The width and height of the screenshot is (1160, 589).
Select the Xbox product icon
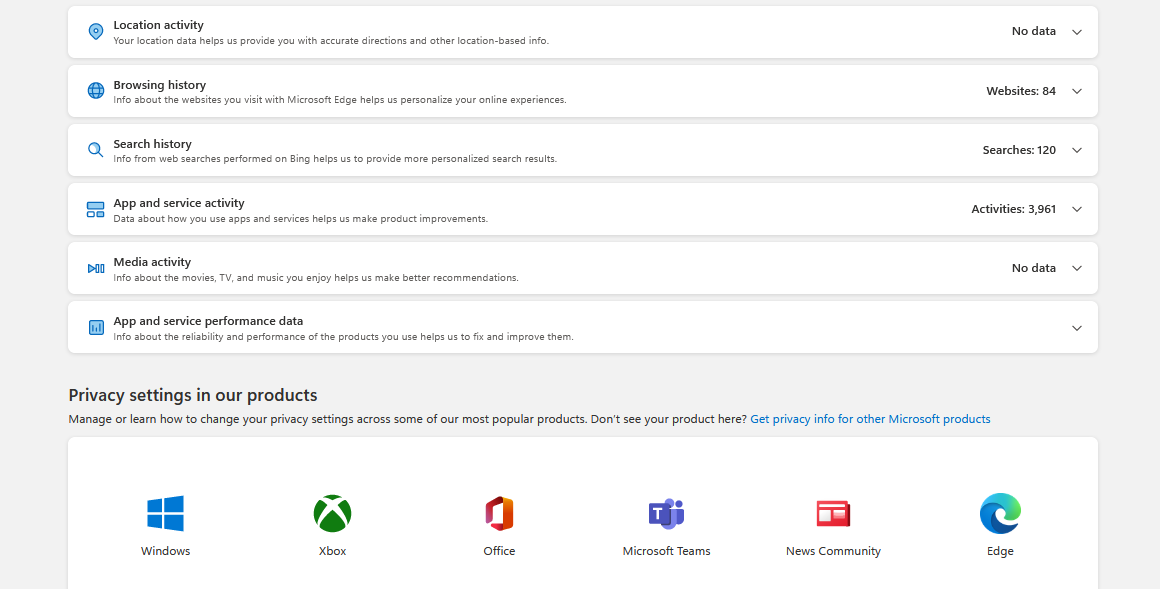[x=332, y=513]
